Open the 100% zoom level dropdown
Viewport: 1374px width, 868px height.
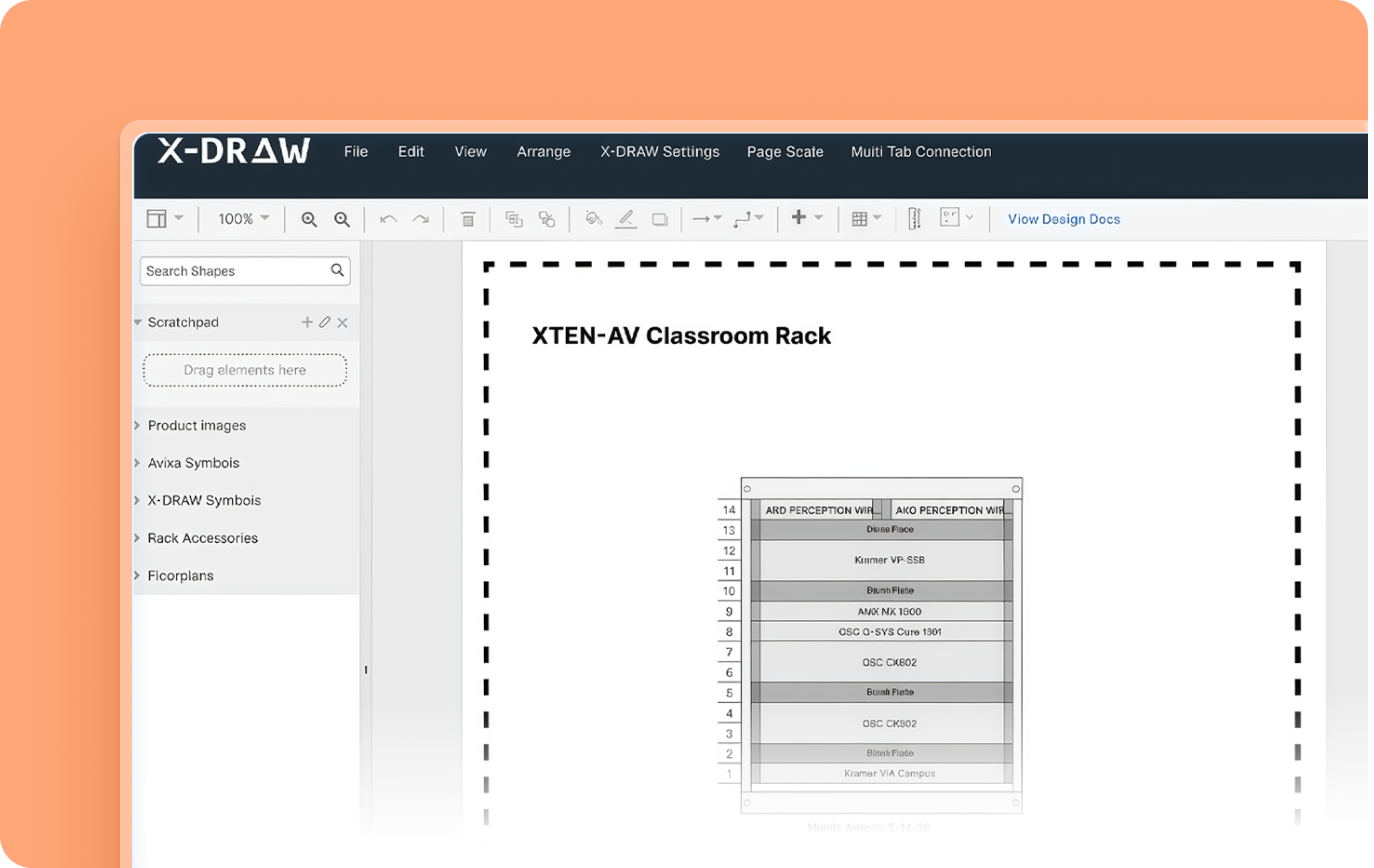(244, 218)
